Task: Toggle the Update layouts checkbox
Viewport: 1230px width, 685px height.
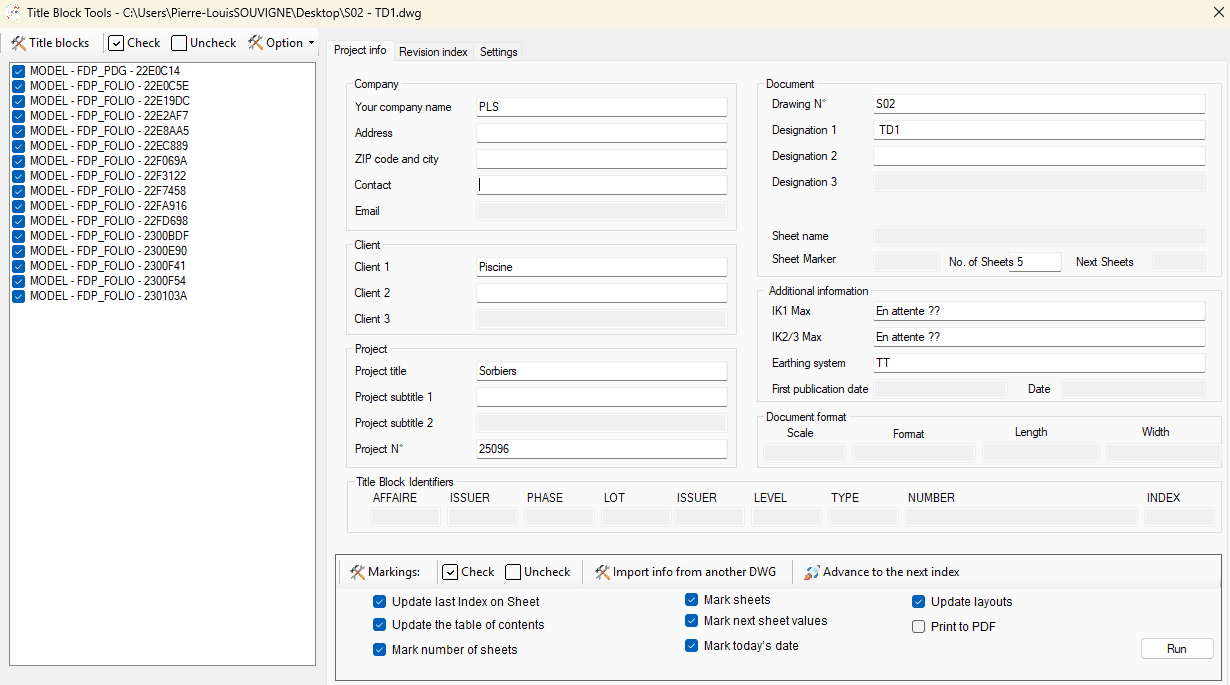Action: point(918,602)
